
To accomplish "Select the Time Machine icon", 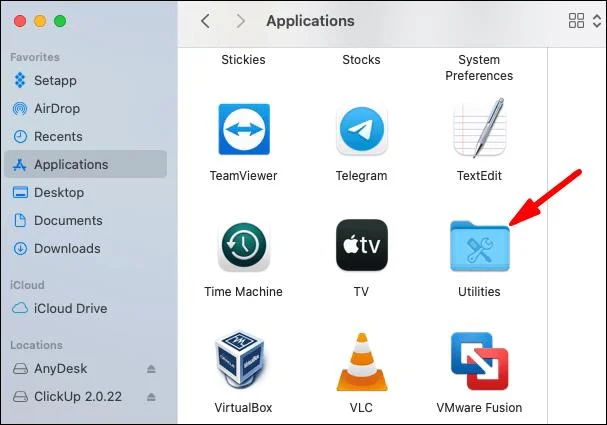I will coord(243,246).
